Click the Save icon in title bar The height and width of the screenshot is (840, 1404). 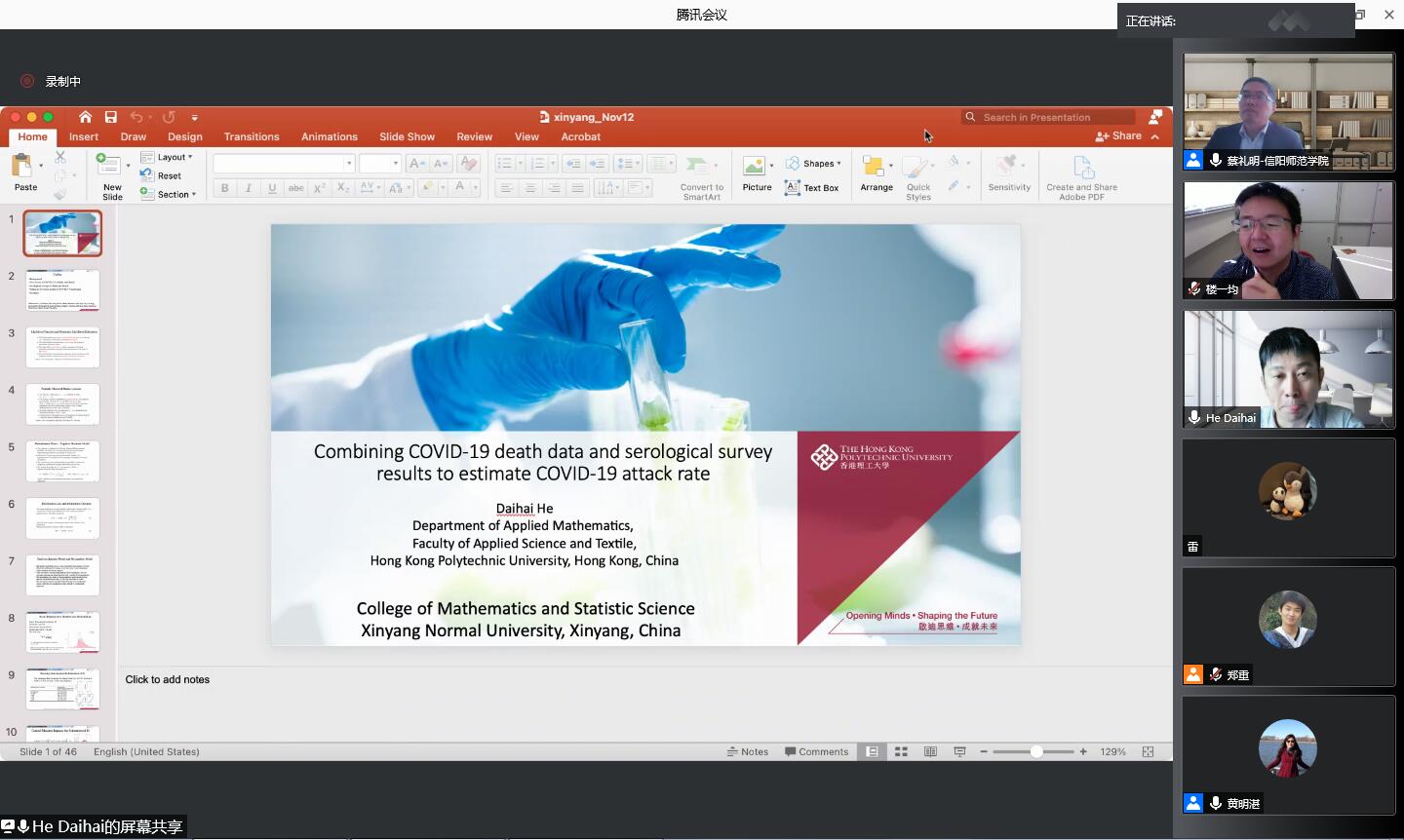pos(111,117)
